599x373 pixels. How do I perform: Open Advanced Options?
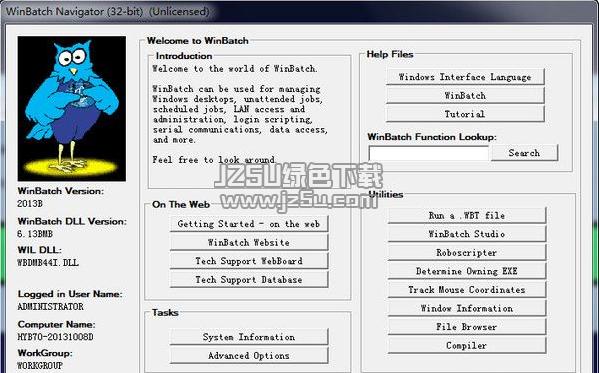[249, 355]
